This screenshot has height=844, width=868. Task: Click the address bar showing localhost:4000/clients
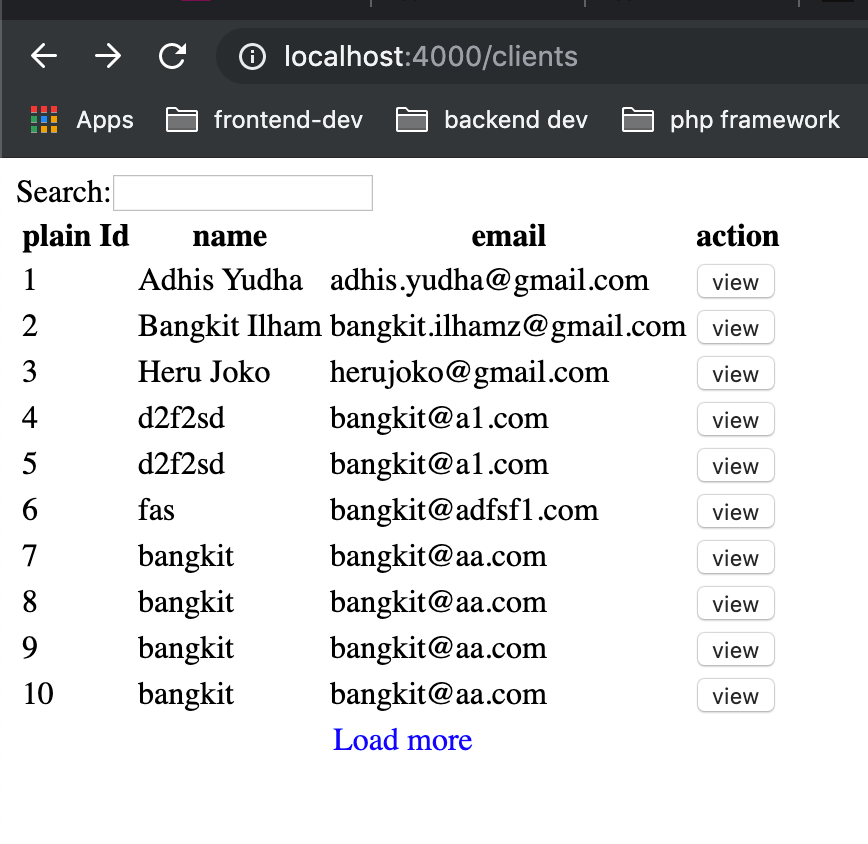(430, 56)
